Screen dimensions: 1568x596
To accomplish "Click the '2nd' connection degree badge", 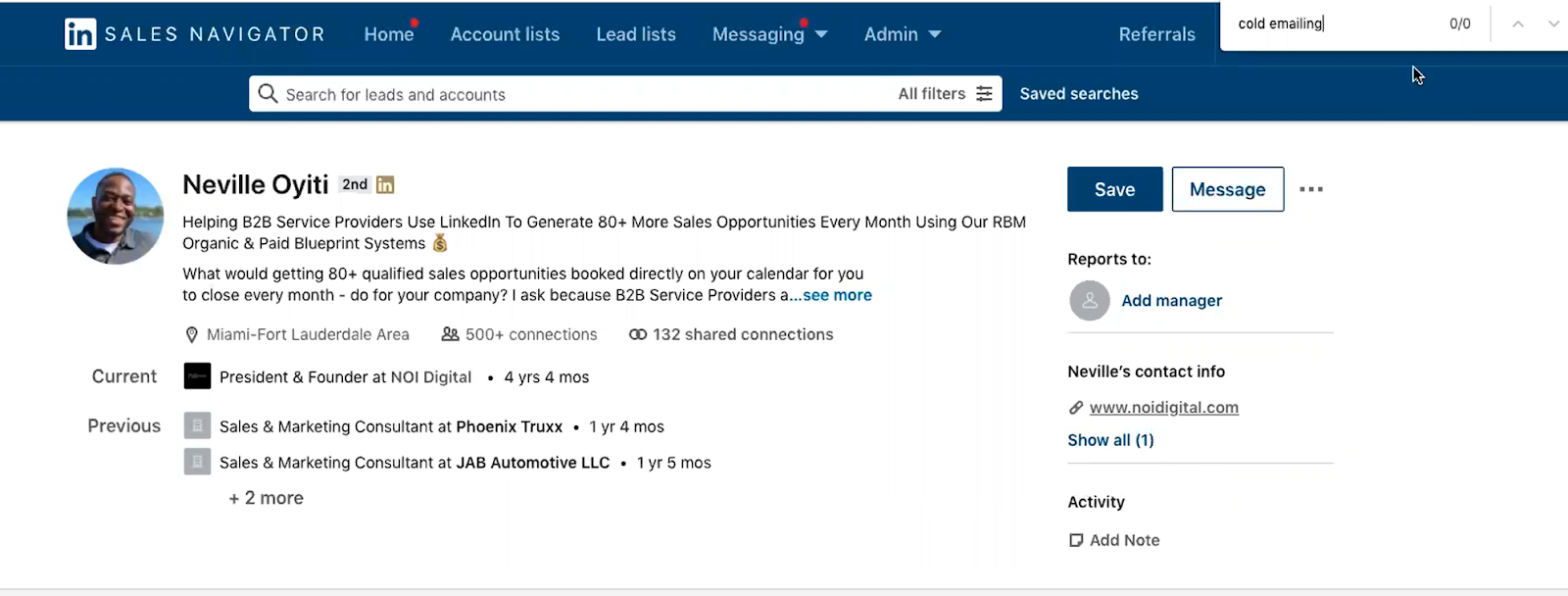I will pyautogui.click(x=355, y=184).
